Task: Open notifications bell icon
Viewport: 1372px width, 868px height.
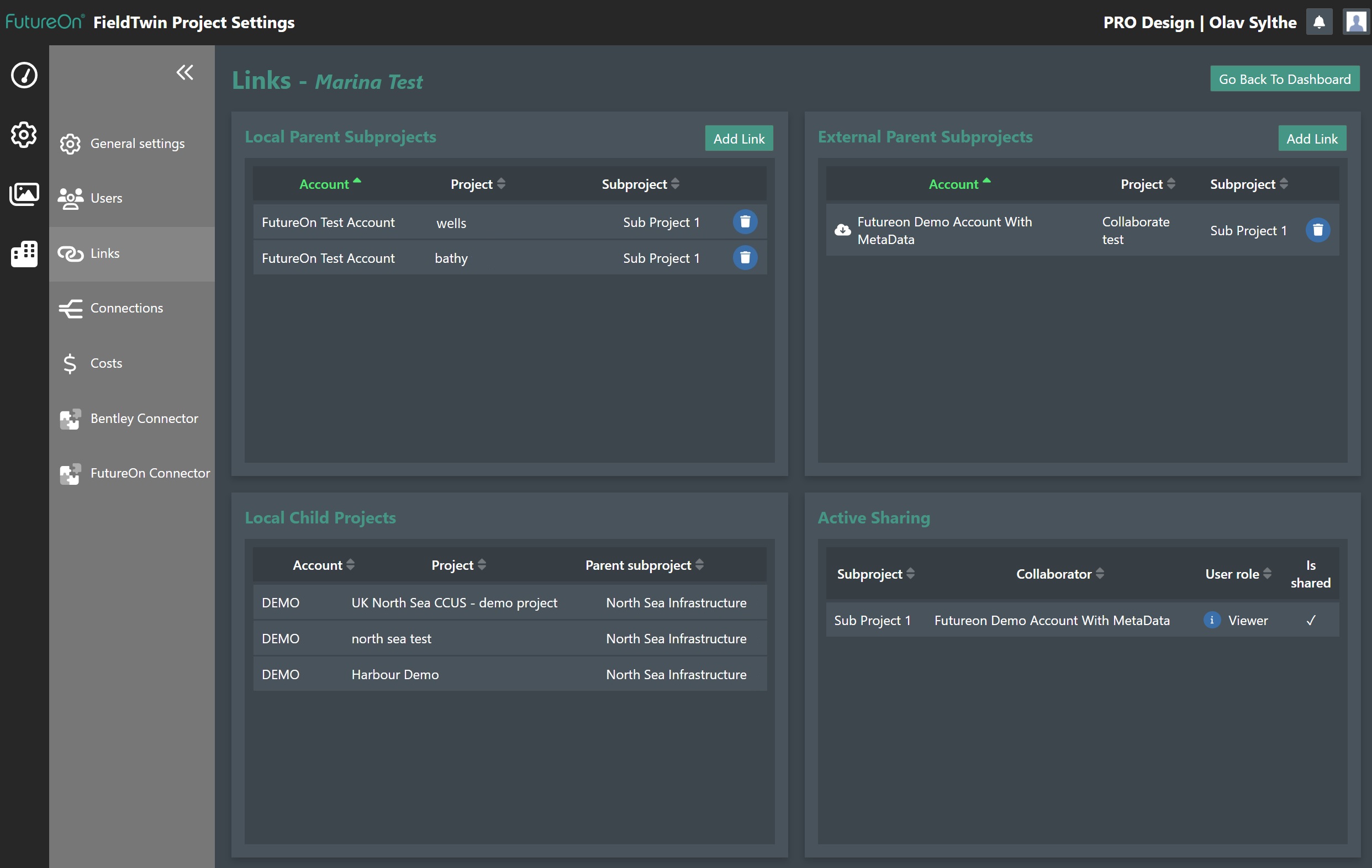Action: point(1318,22)
